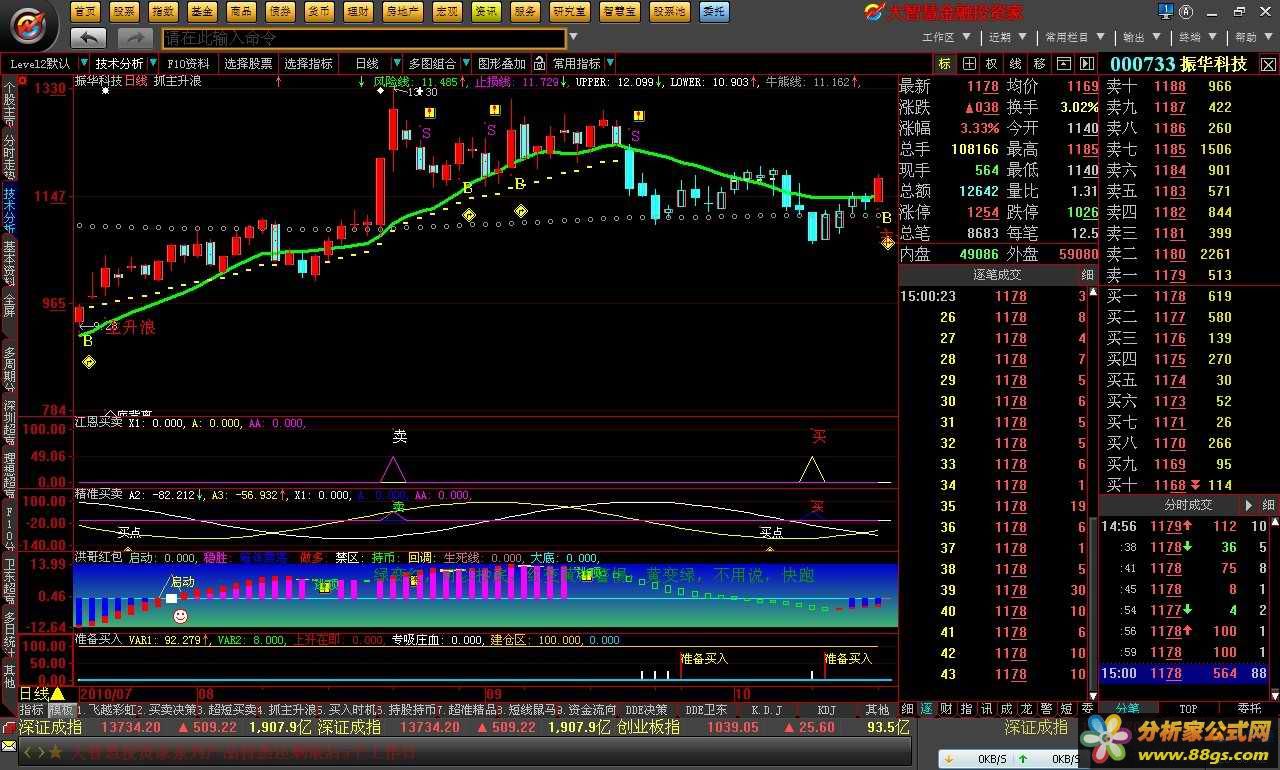Open the 房地产 real estate toolbar button
1280x770 pixels.
(x=402, y=11)
